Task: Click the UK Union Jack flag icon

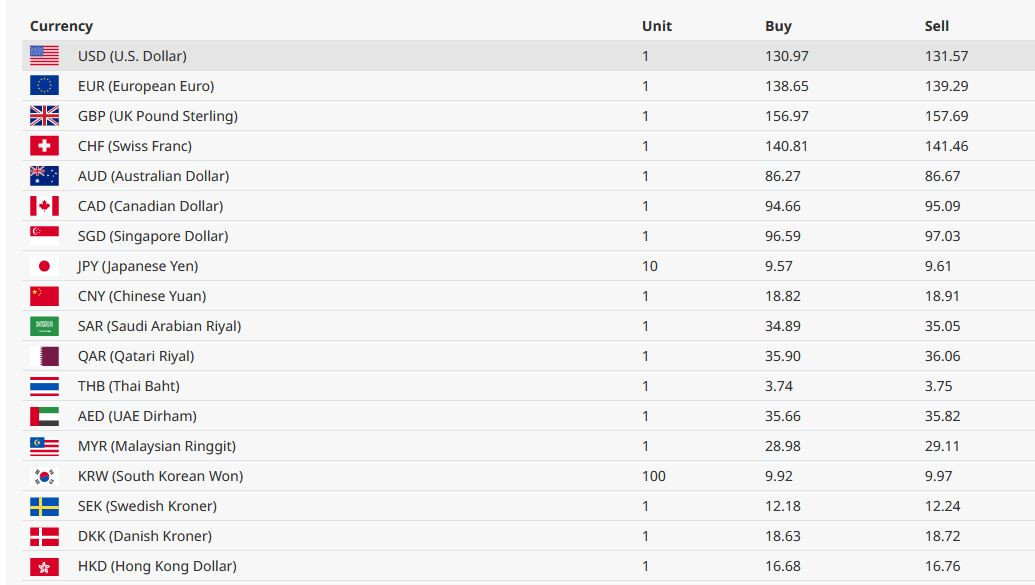Action: (44, 116)
